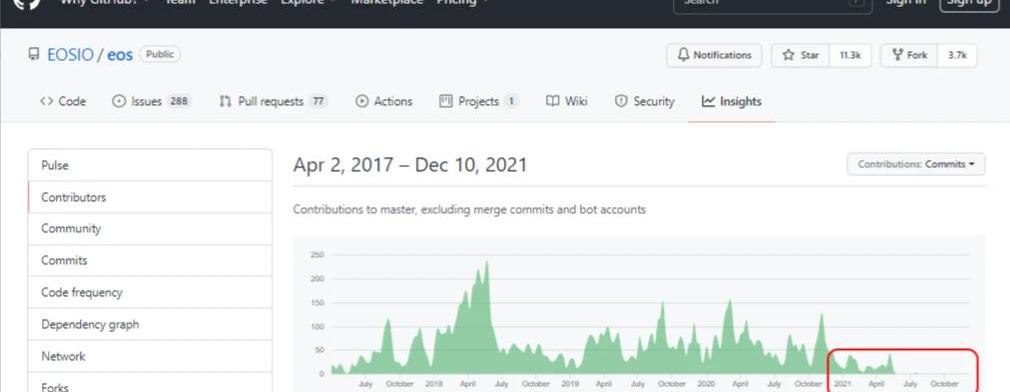The image size is (1010, 392).
Task: Open the Code tab
Action: (x=62, y=101)
